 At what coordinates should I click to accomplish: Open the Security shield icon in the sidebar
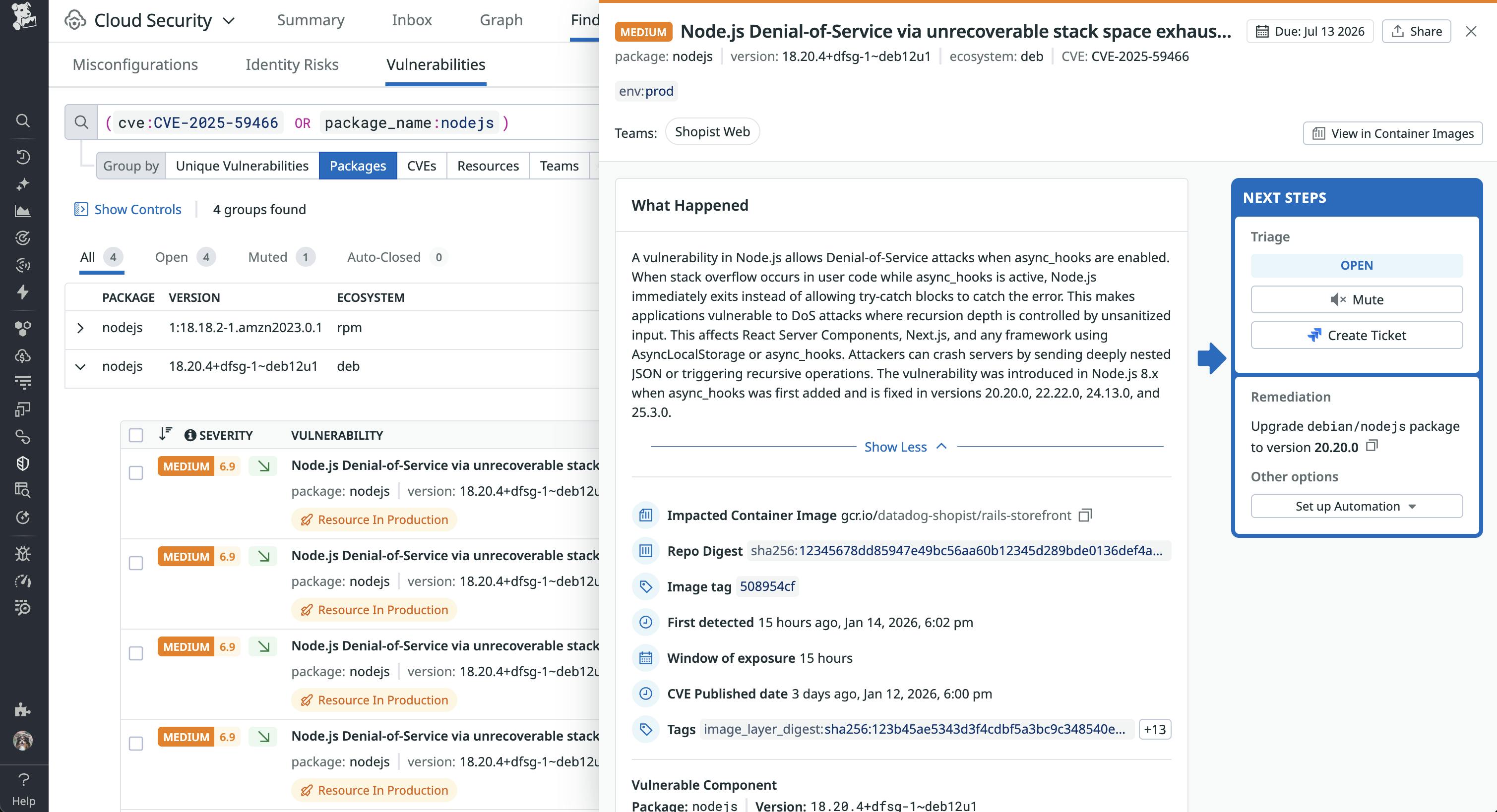pos(23,463)
